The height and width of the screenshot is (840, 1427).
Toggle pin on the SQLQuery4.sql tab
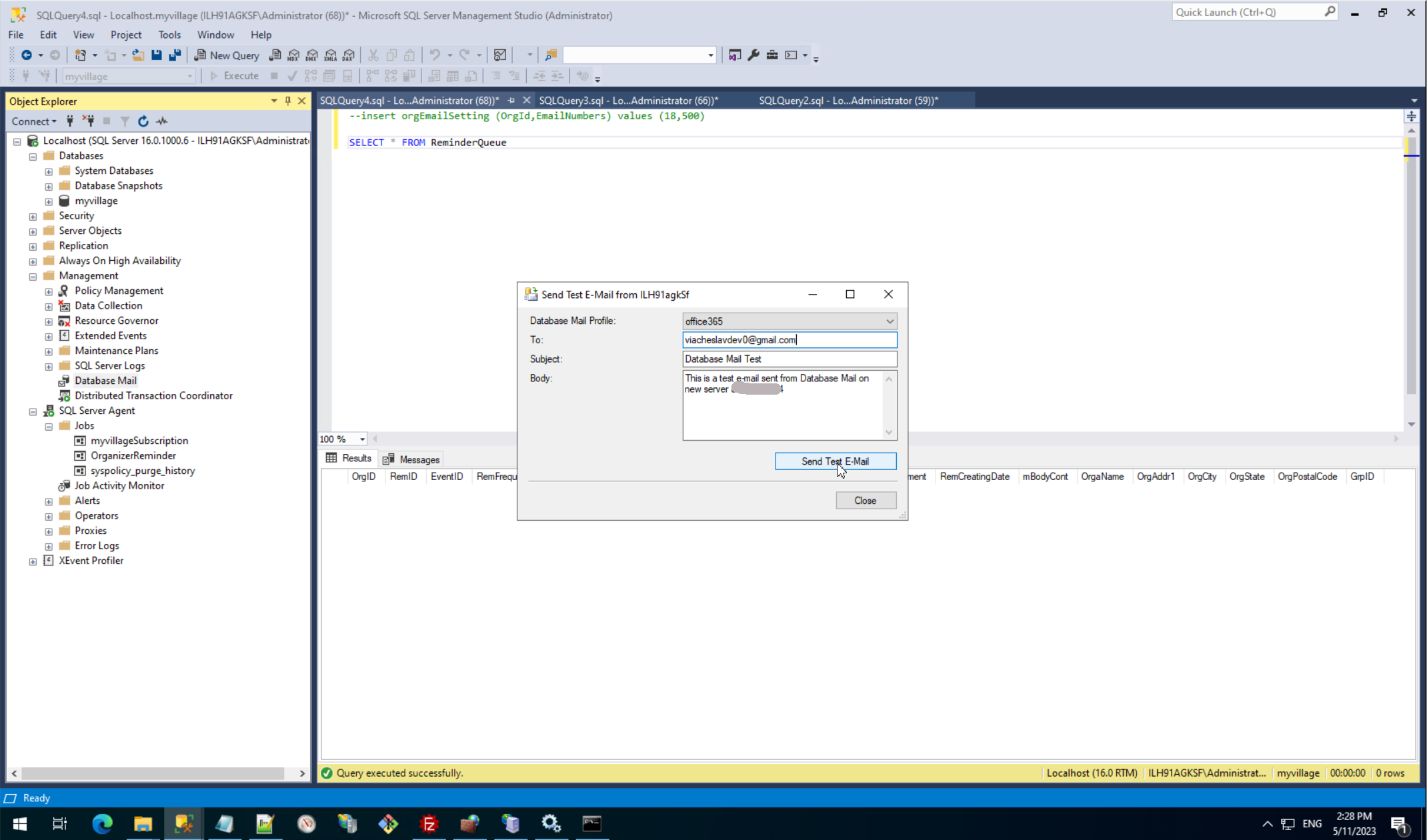pyautogui.click(x=511, y=101)
